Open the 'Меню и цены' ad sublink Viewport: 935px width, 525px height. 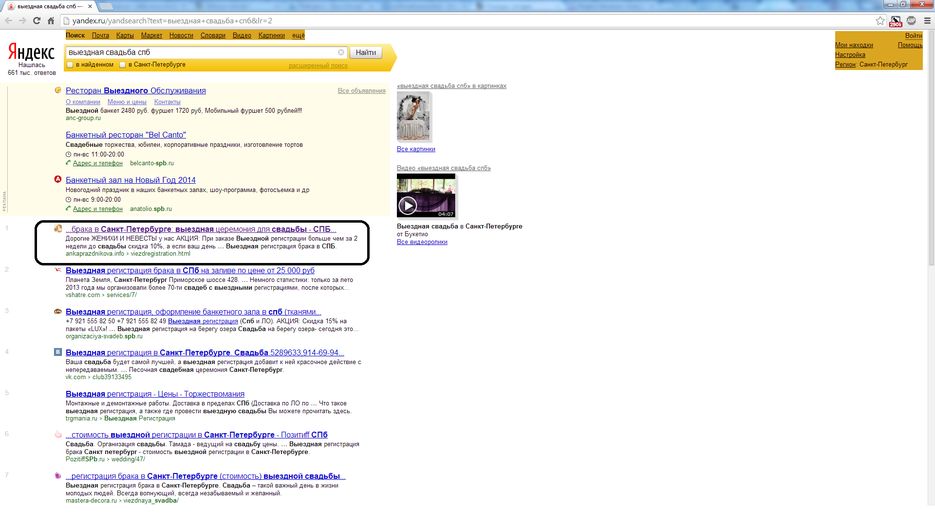click(x=126, y=102)
